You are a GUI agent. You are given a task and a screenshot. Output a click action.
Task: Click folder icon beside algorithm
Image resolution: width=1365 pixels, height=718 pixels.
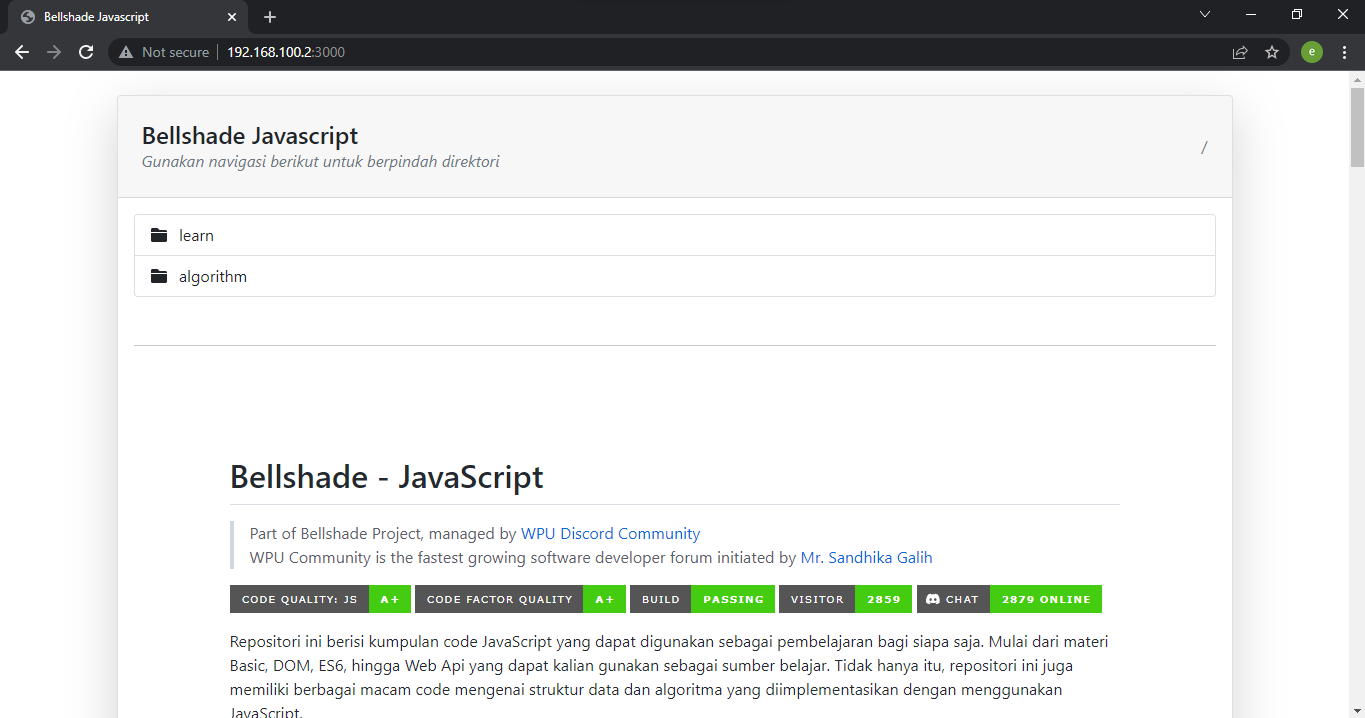[159, 276]
